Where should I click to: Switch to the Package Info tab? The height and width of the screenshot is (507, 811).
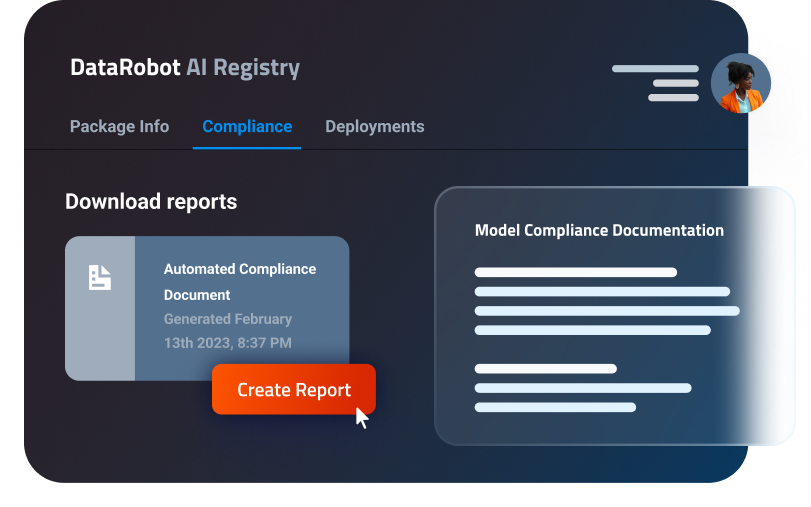[x=119, y=127]
